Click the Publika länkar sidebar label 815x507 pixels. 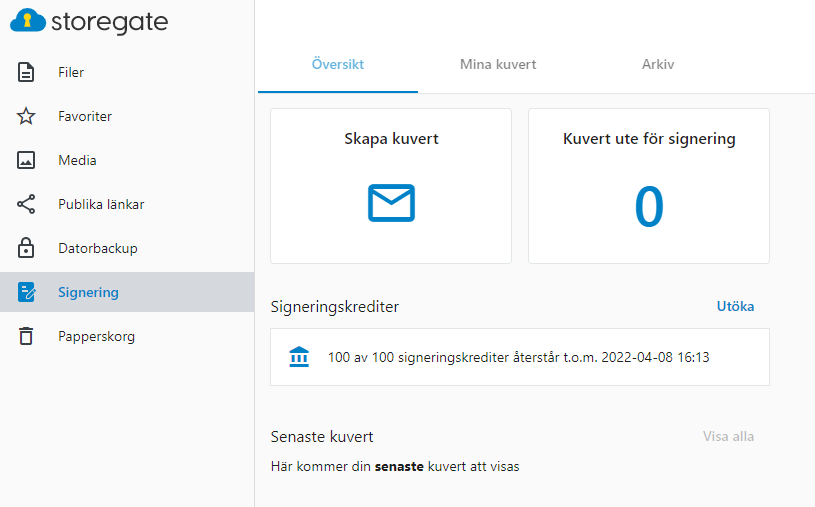[x=101, y=204]
